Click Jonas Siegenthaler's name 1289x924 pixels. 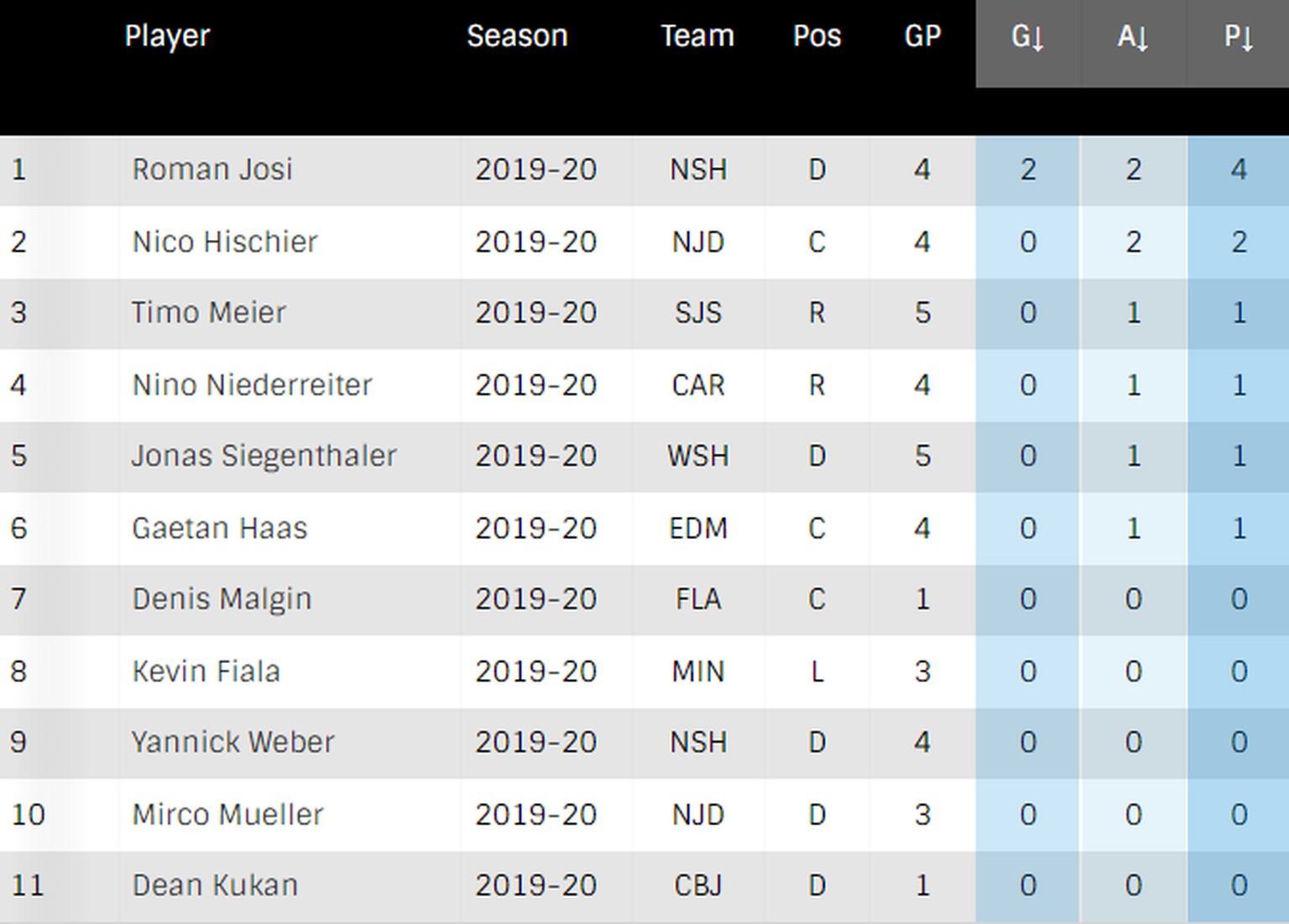(x=264, y=456)
